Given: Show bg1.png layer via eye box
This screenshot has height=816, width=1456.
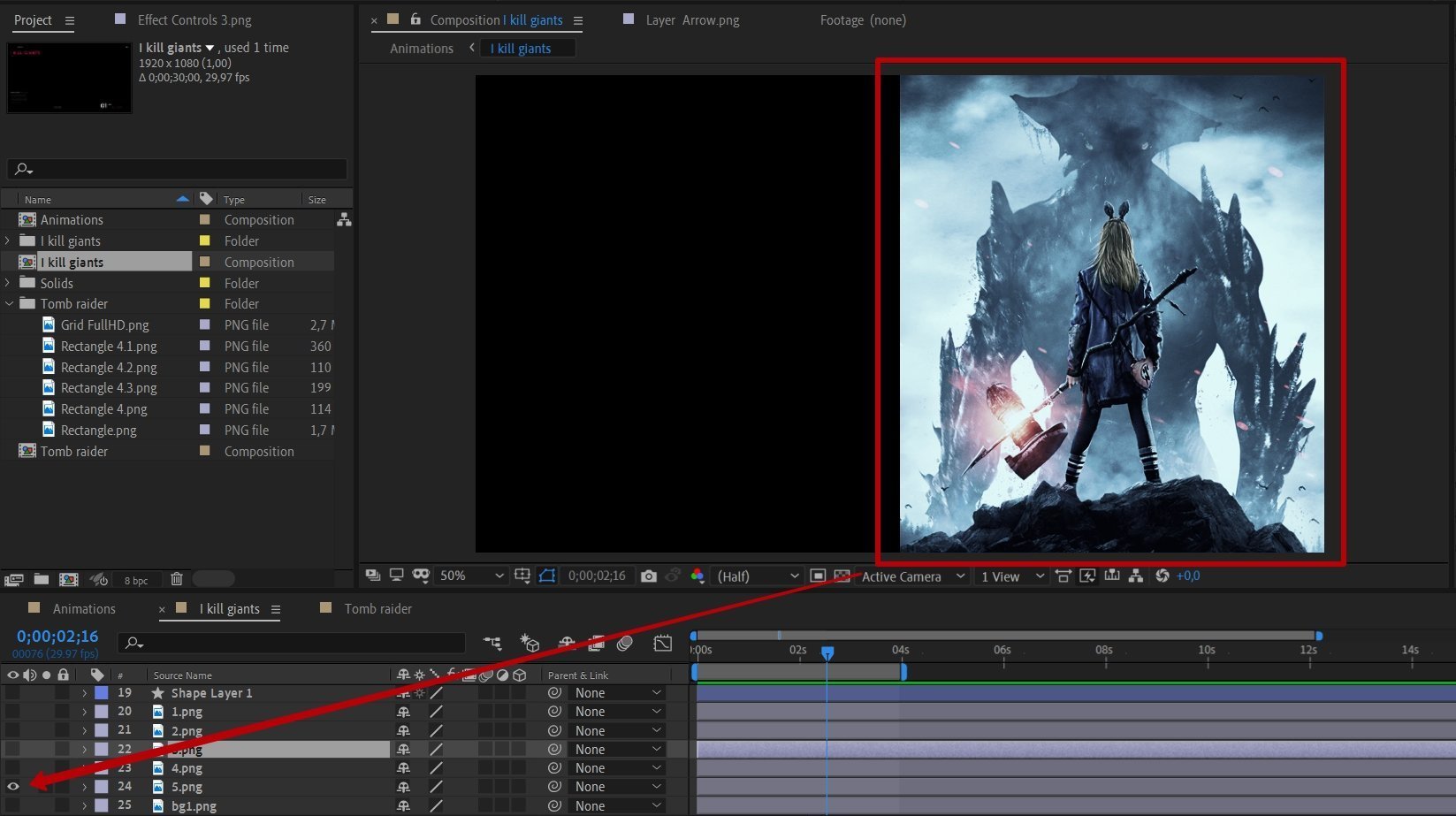Looking at the screenshot, I should click(x=12, y=805).
